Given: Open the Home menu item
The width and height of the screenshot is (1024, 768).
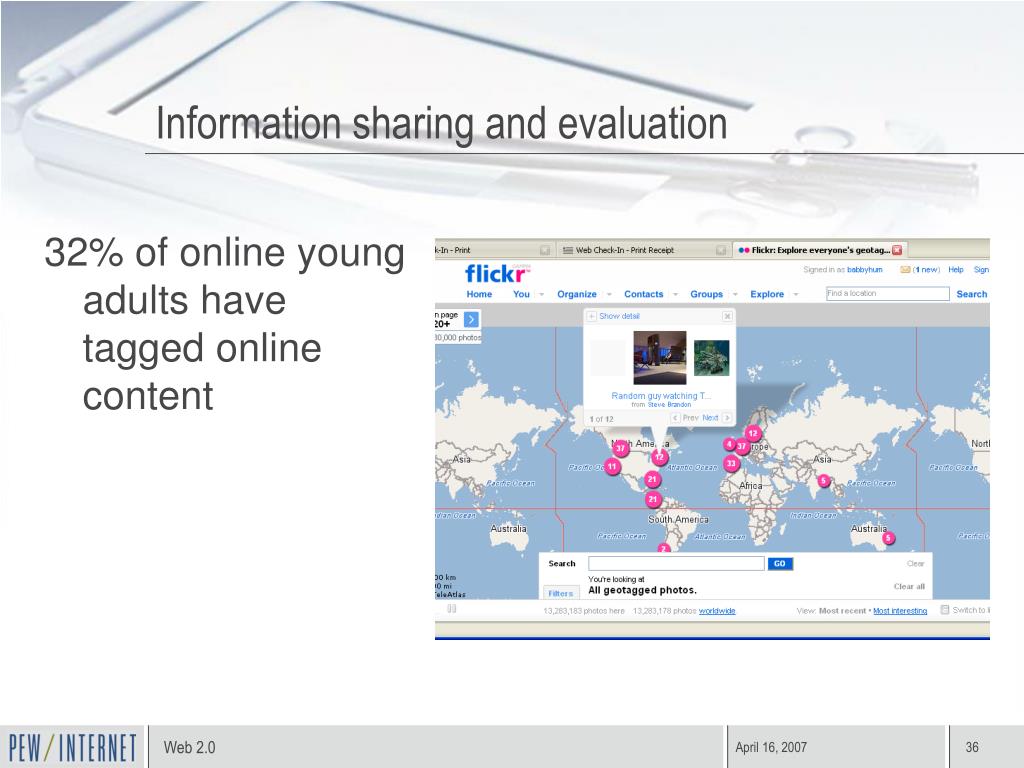Looking at the screenshot, I should [x=479, y=295].
